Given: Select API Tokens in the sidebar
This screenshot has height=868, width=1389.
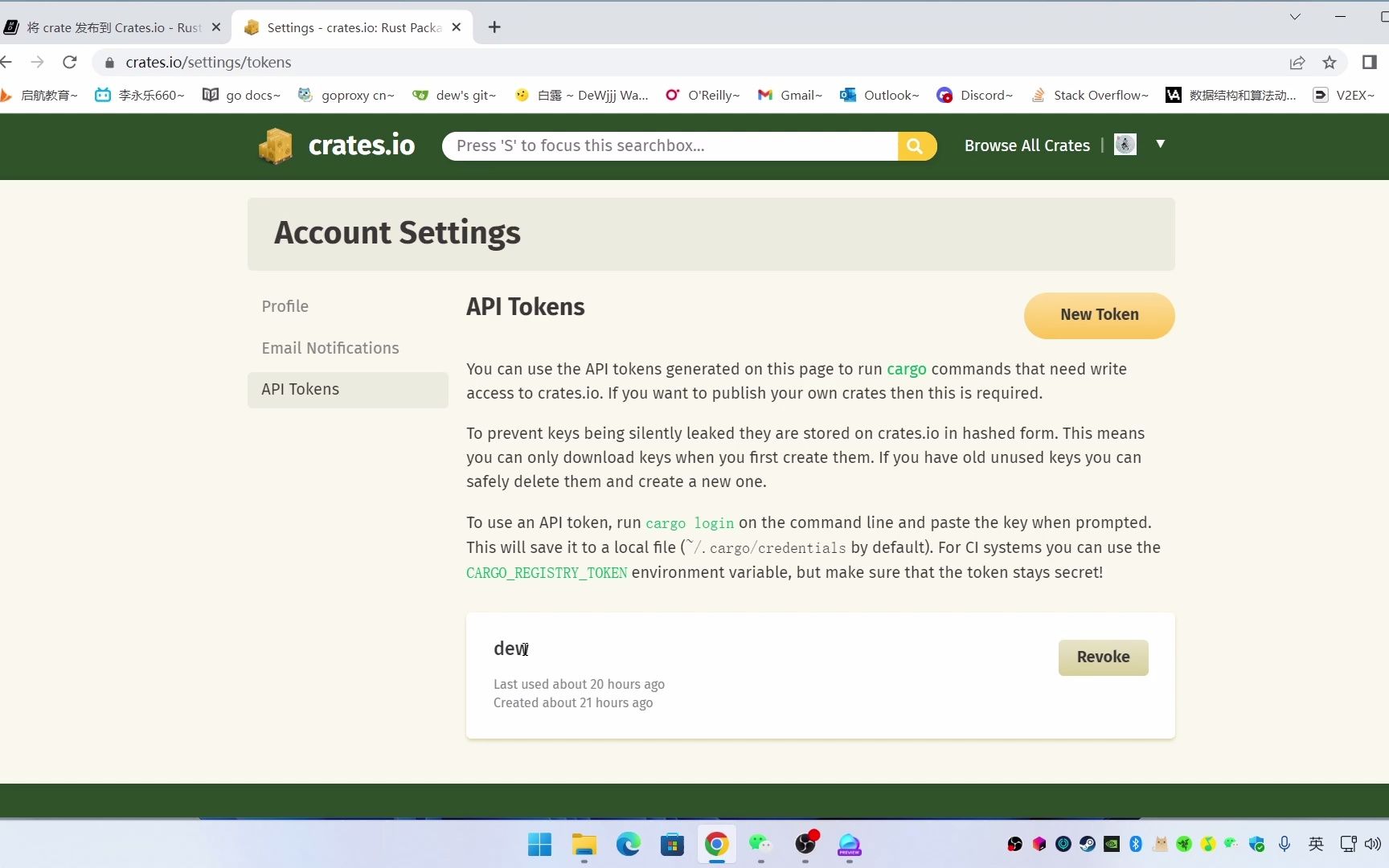Looking at the screenshot, I should pyautogui.click(x=347, y=390).
